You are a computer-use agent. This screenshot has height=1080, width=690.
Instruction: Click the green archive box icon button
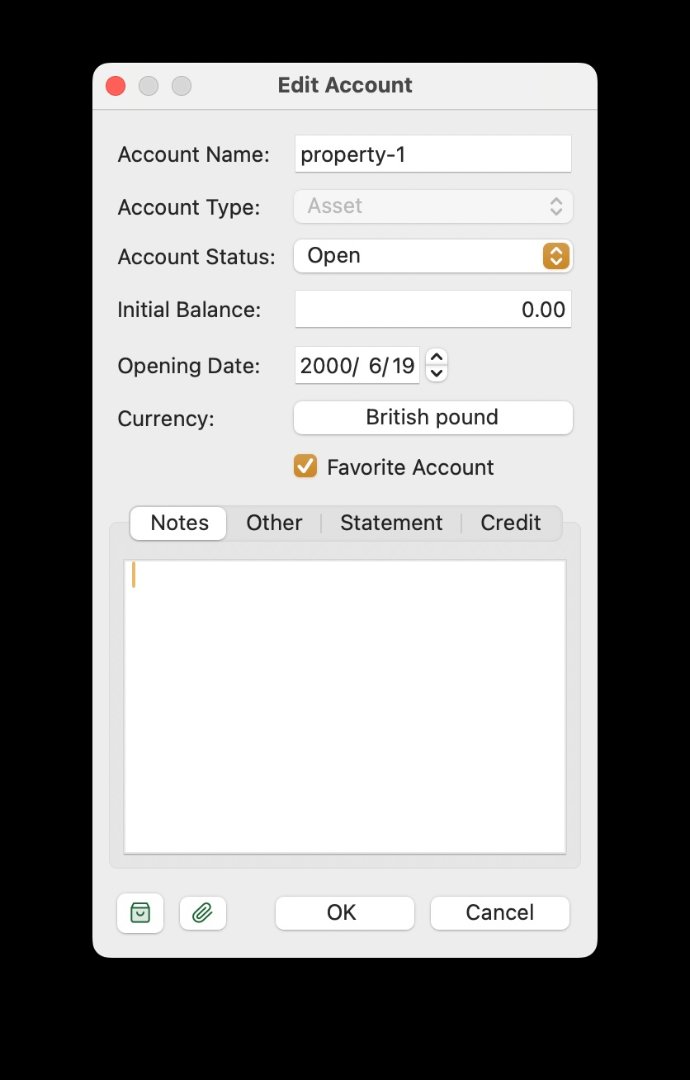click(x=140, y=913)
